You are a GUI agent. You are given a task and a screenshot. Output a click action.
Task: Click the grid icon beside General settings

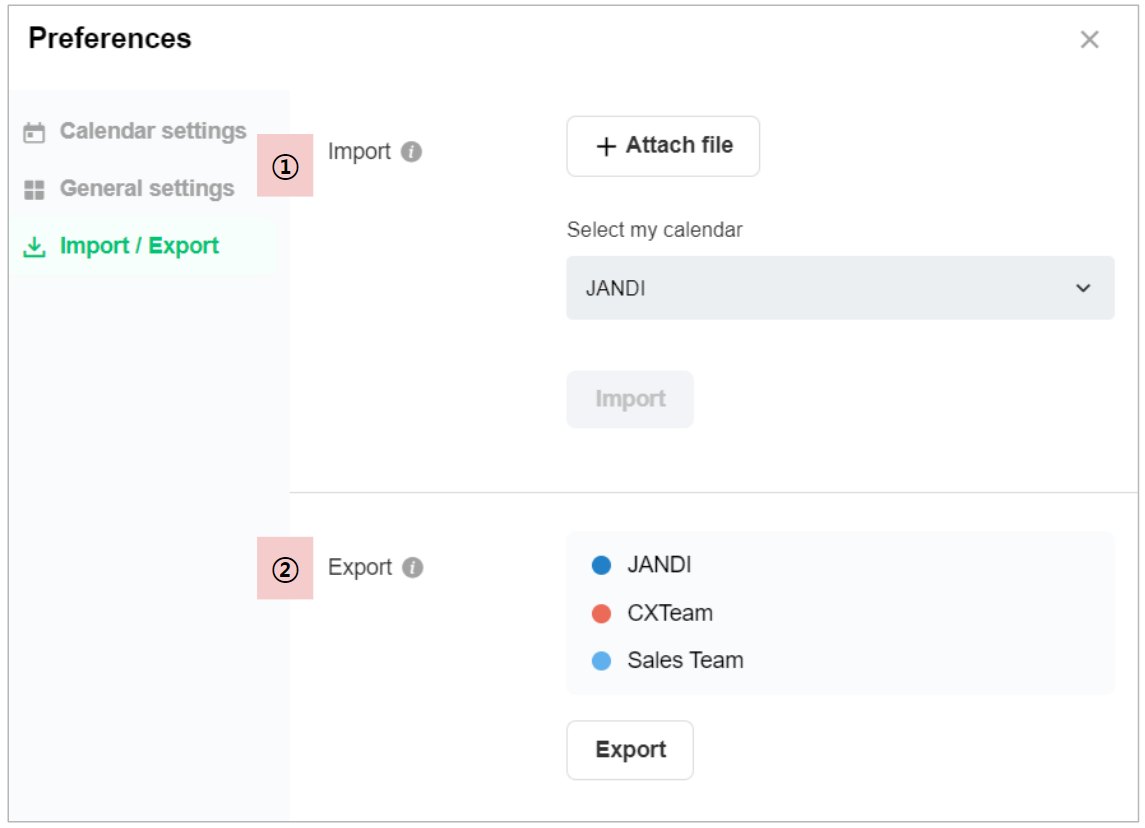tap(35, 189)
